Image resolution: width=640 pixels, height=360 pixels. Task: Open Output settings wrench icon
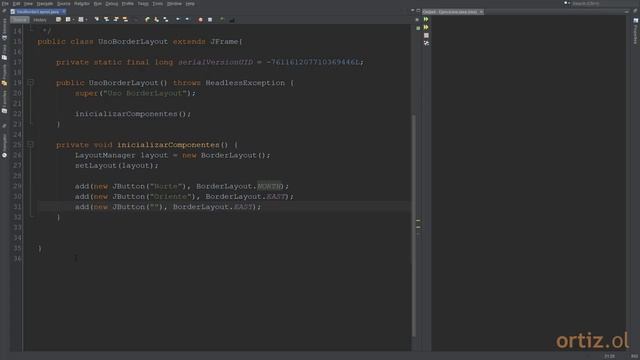[426, 43]
